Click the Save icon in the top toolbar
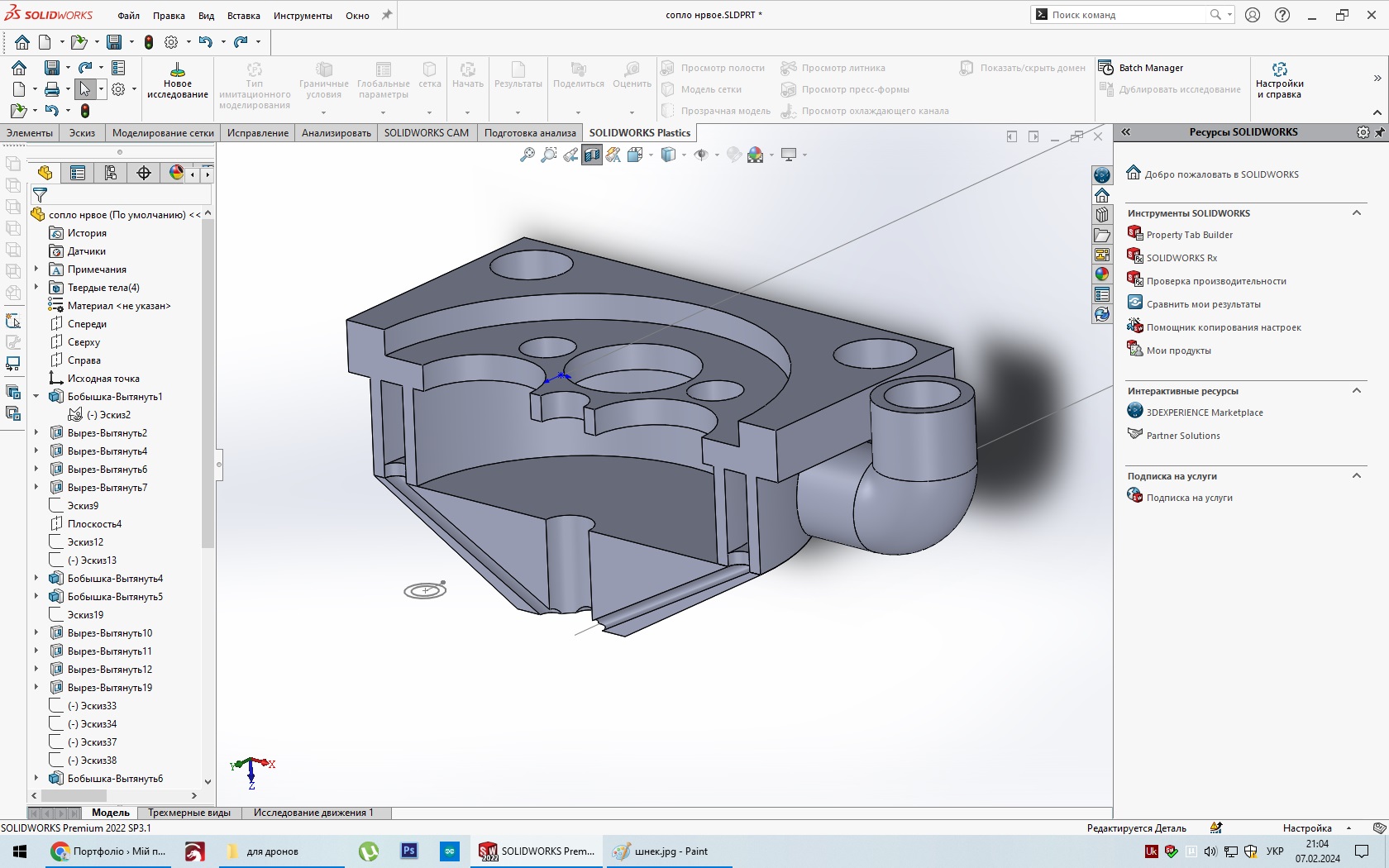 (115, 42)
